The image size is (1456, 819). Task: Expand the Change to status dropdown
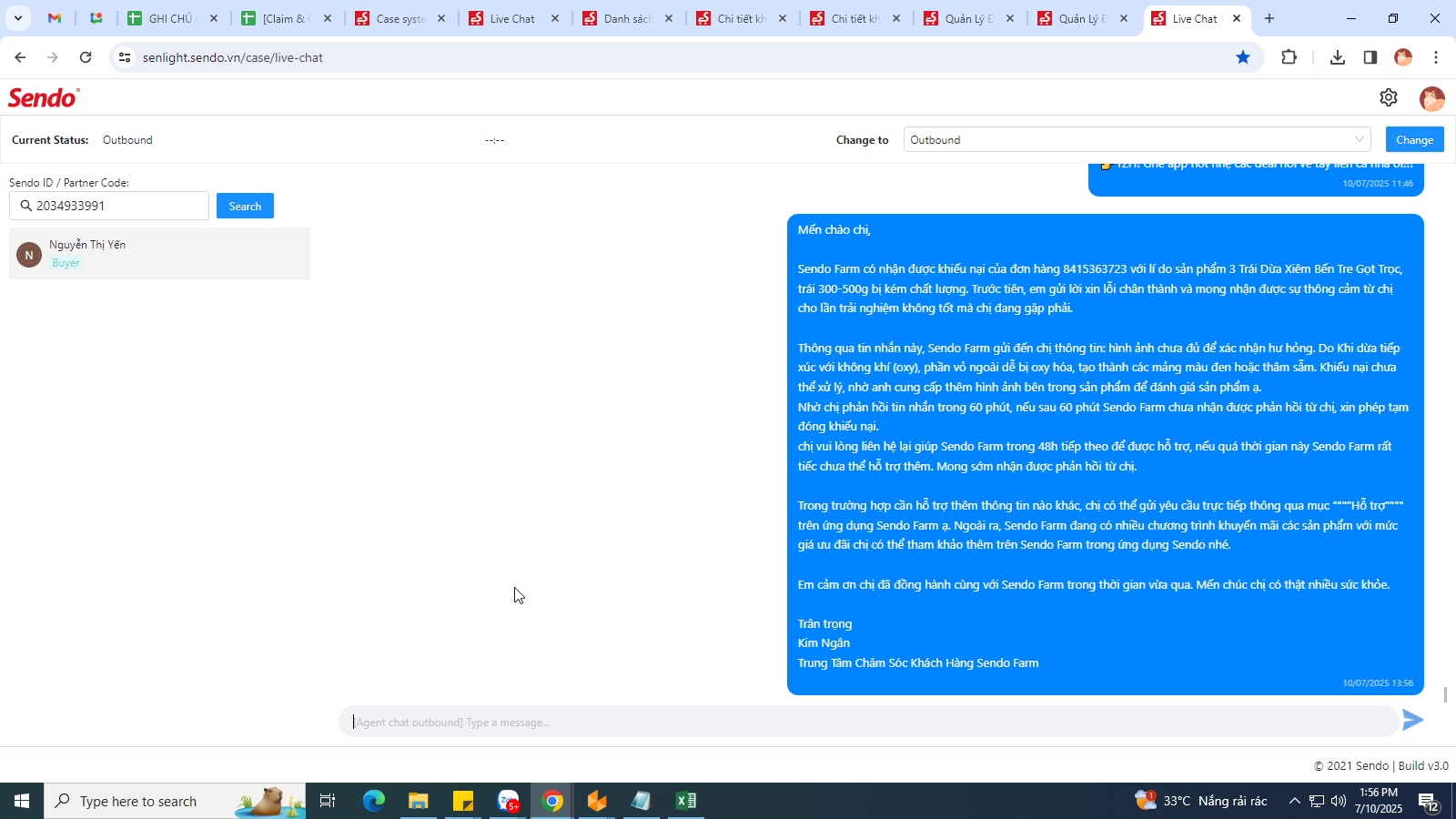tap(1137, 139)
